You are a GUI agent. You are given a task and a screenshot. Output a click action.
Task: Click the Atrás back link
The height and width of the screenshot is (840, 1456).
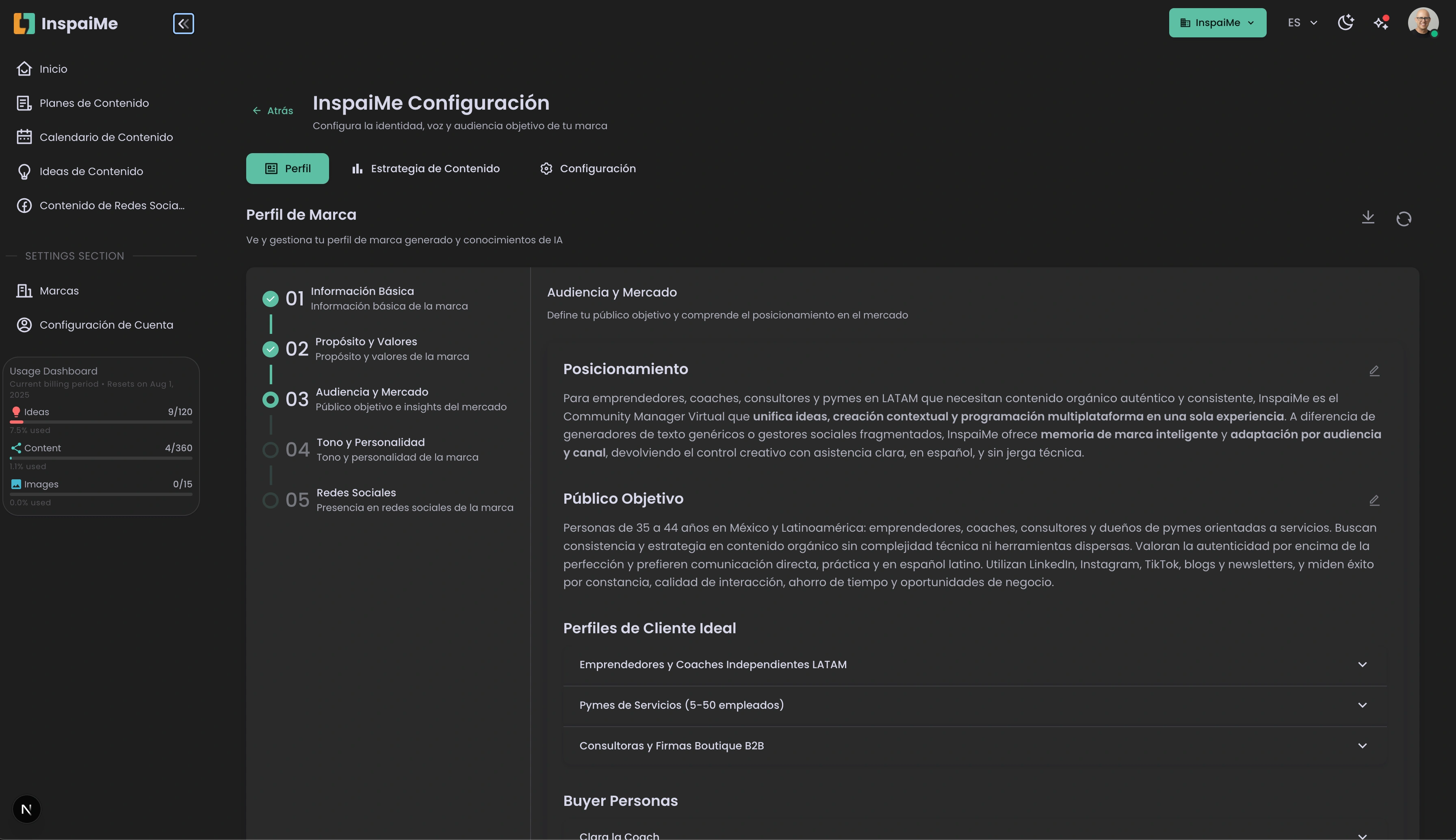(272, 110)
